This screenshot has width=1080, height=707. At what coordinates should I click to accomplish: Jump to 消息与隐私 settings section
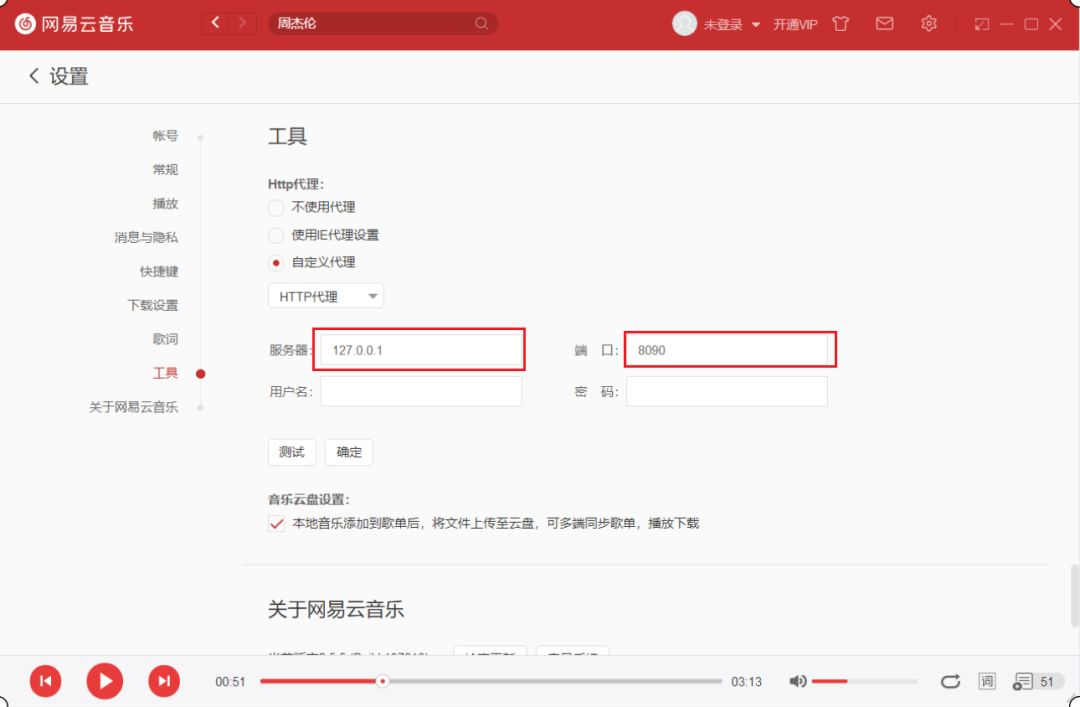pyautogui.click(x=146, y=237)
